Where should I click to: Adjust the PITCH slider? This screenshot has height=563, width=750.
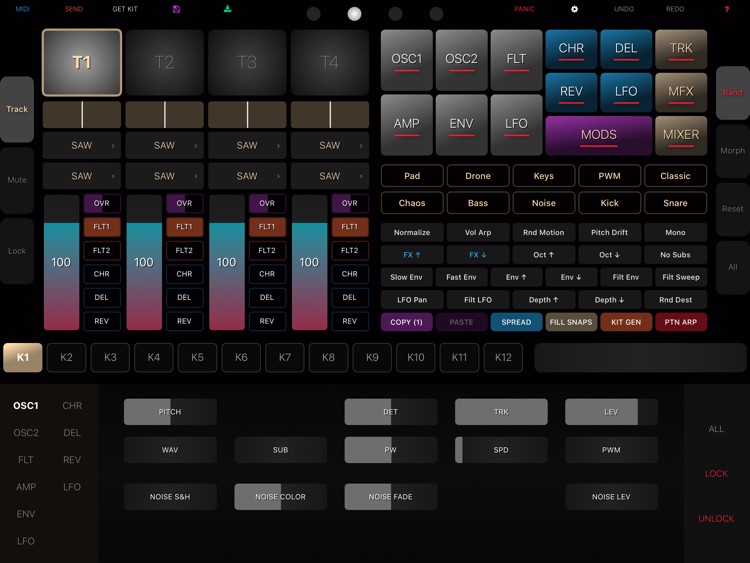[x=170, y=412]
